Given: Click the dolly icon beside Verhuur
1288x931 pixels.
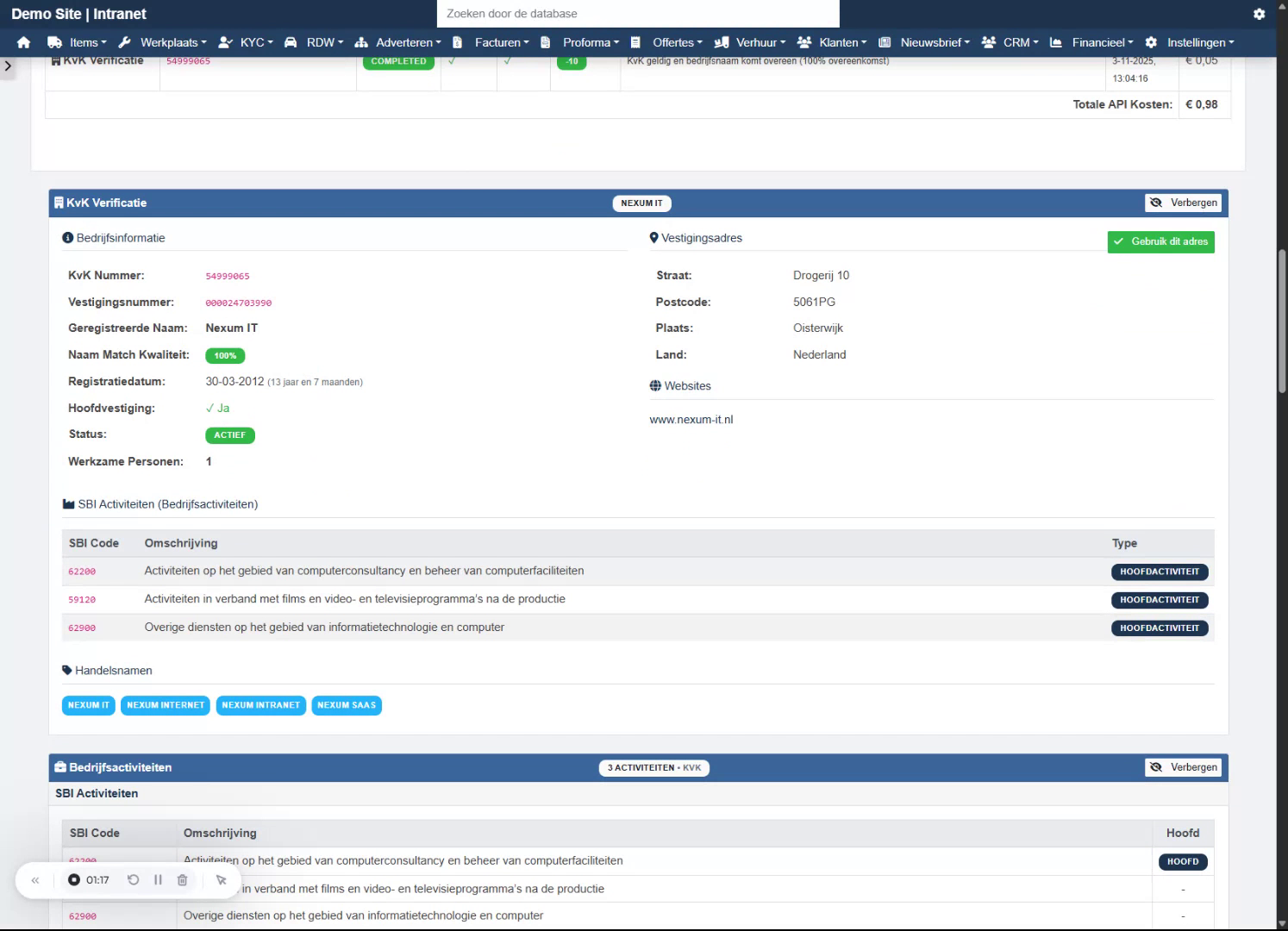Looking at the screenshot, I should 722,42.
